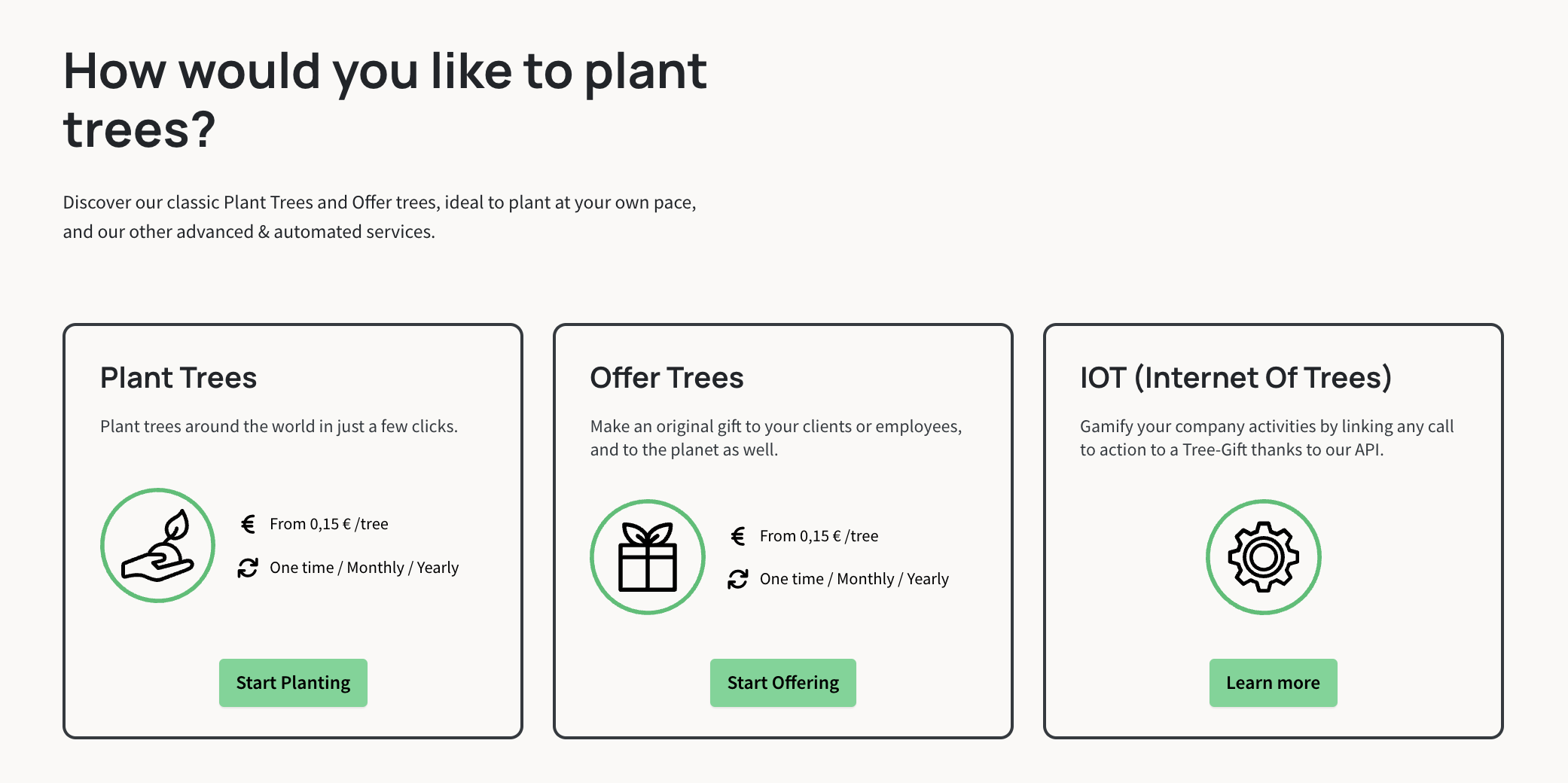The height and width of the screenshot is (783, 1568).
Task: Start planting trees with the green button
Action: 293,683
